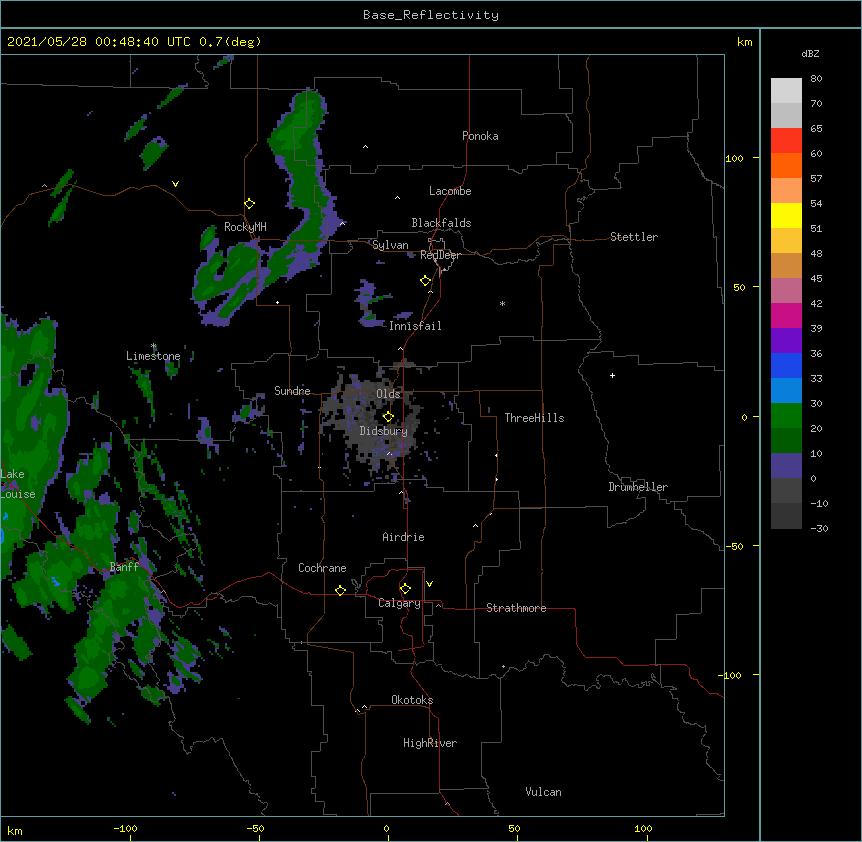862x842 pixels.
Task: Click the Strathmore label
Action: (516, 608)
